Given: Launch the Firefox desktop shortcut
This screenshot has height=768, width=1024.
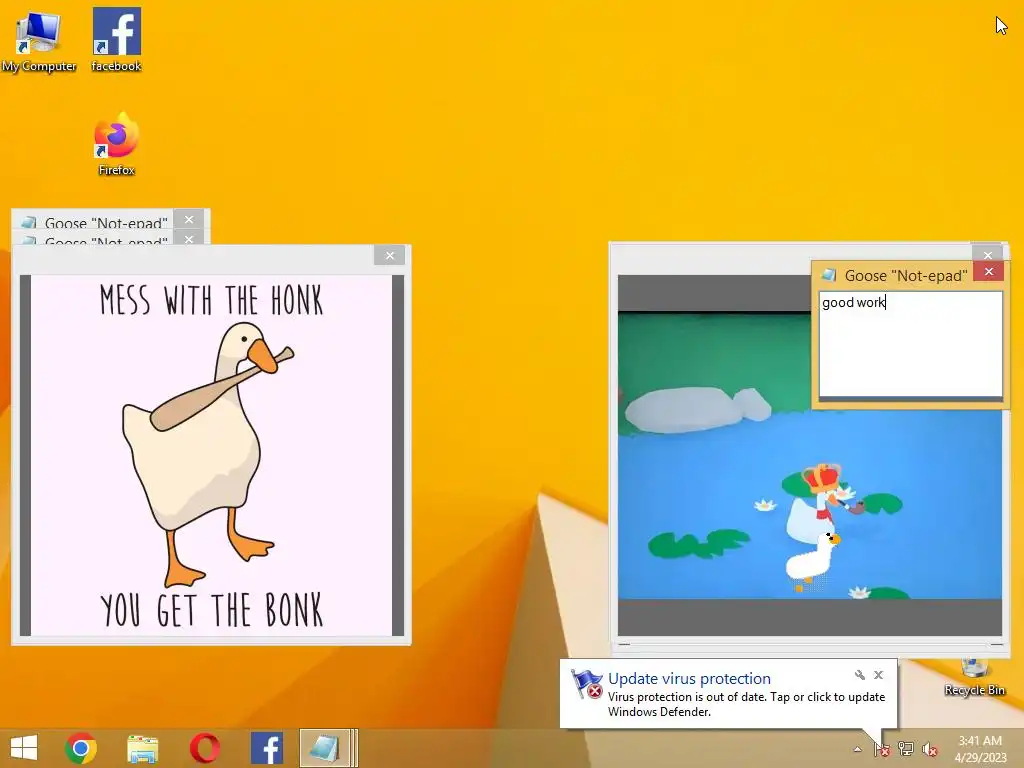Looking at the screenshot, I should (x=116, y=144).
